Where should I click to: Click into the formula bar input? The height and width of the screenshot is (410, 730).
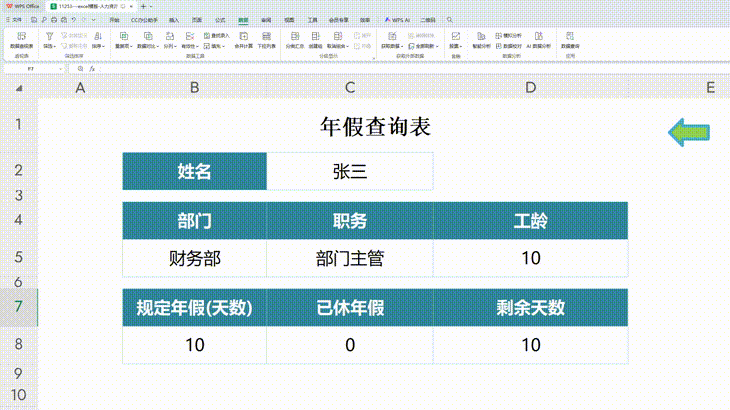pyautogui.click(x=414, y=69)
